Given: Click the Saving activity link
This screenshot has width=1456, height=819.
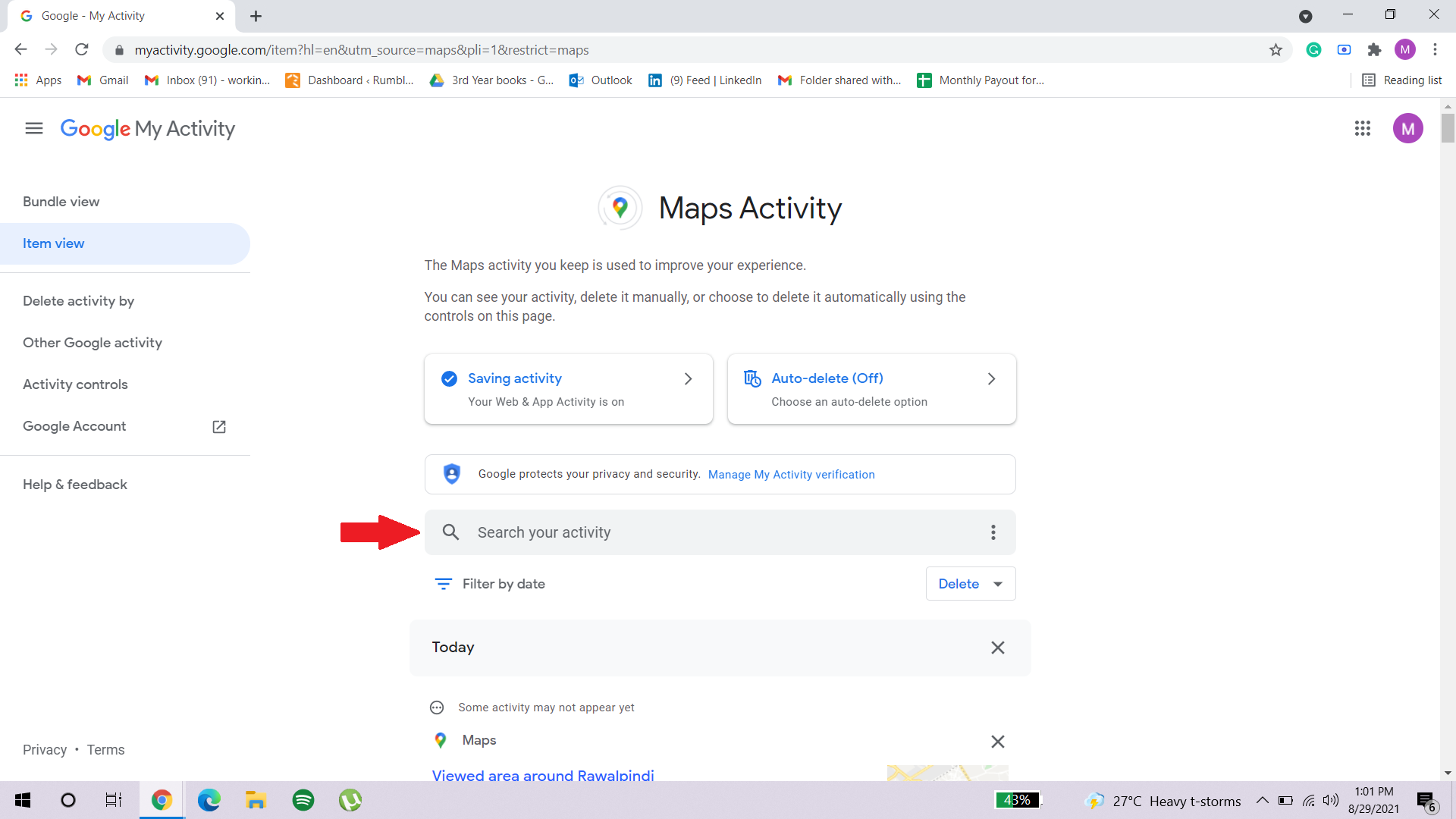Looking at the screenshot, I should click(x=515, y=378).
